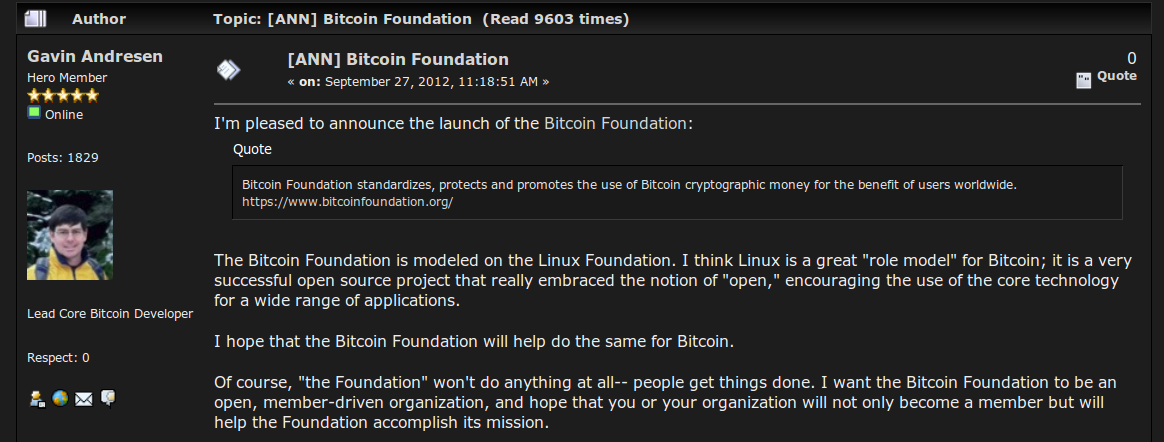Open Gavin Andresen's view profile icon
The width and height of the screenshot is (1164, 442).
[36, 399]
